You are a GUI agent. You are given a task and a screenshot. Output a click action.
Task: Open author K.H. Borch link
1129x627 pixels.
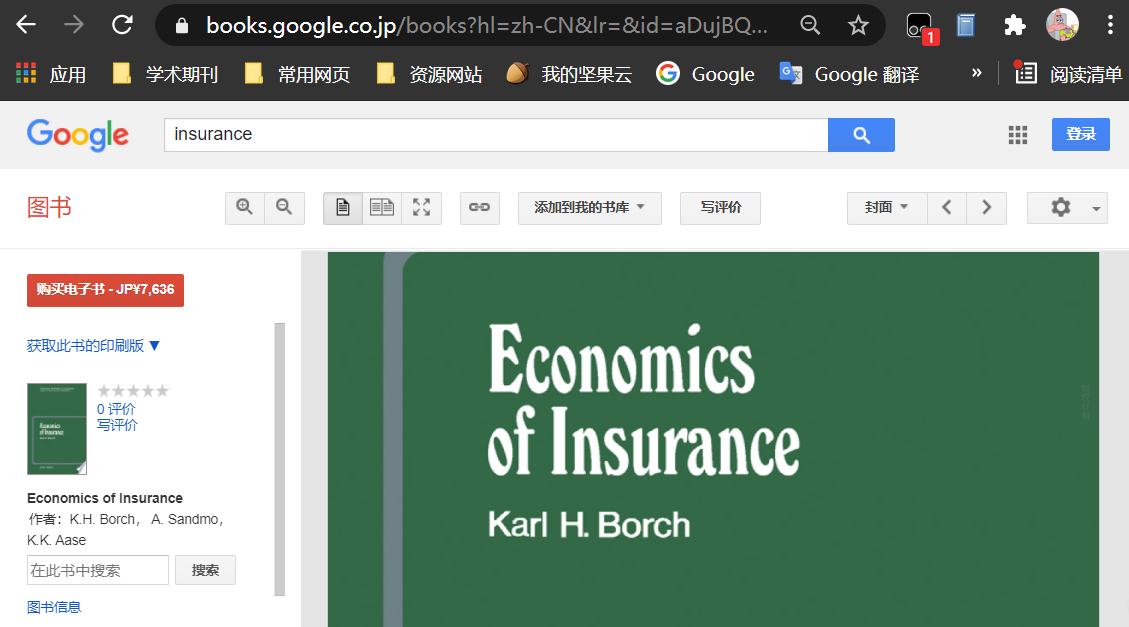pyautogui.click(x=102, y=519)
